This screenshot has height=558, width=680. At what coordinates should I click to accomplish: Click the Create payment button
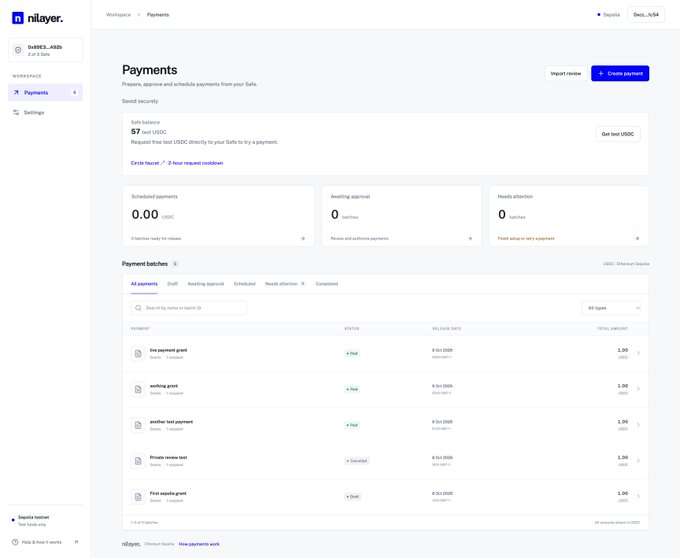pyautogui.click(x=620, y=73)
